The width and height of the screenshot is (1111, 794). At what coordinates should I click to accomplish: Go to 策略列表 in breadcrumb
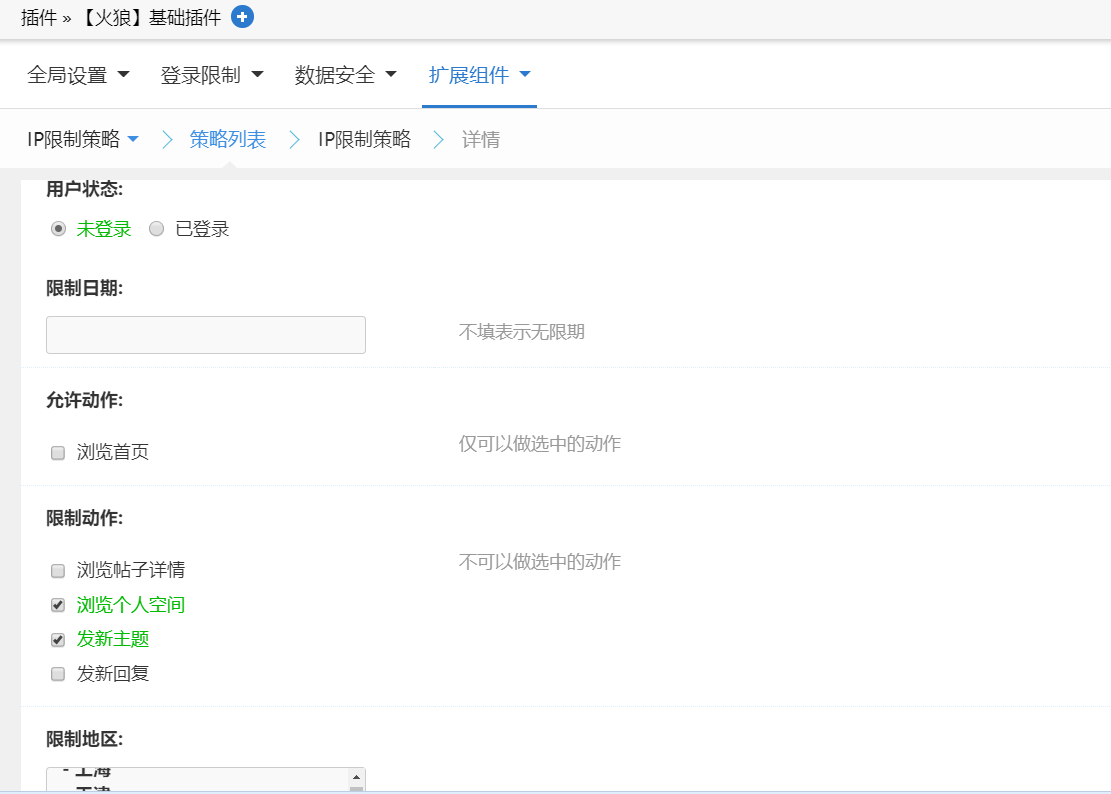(228, 139)
